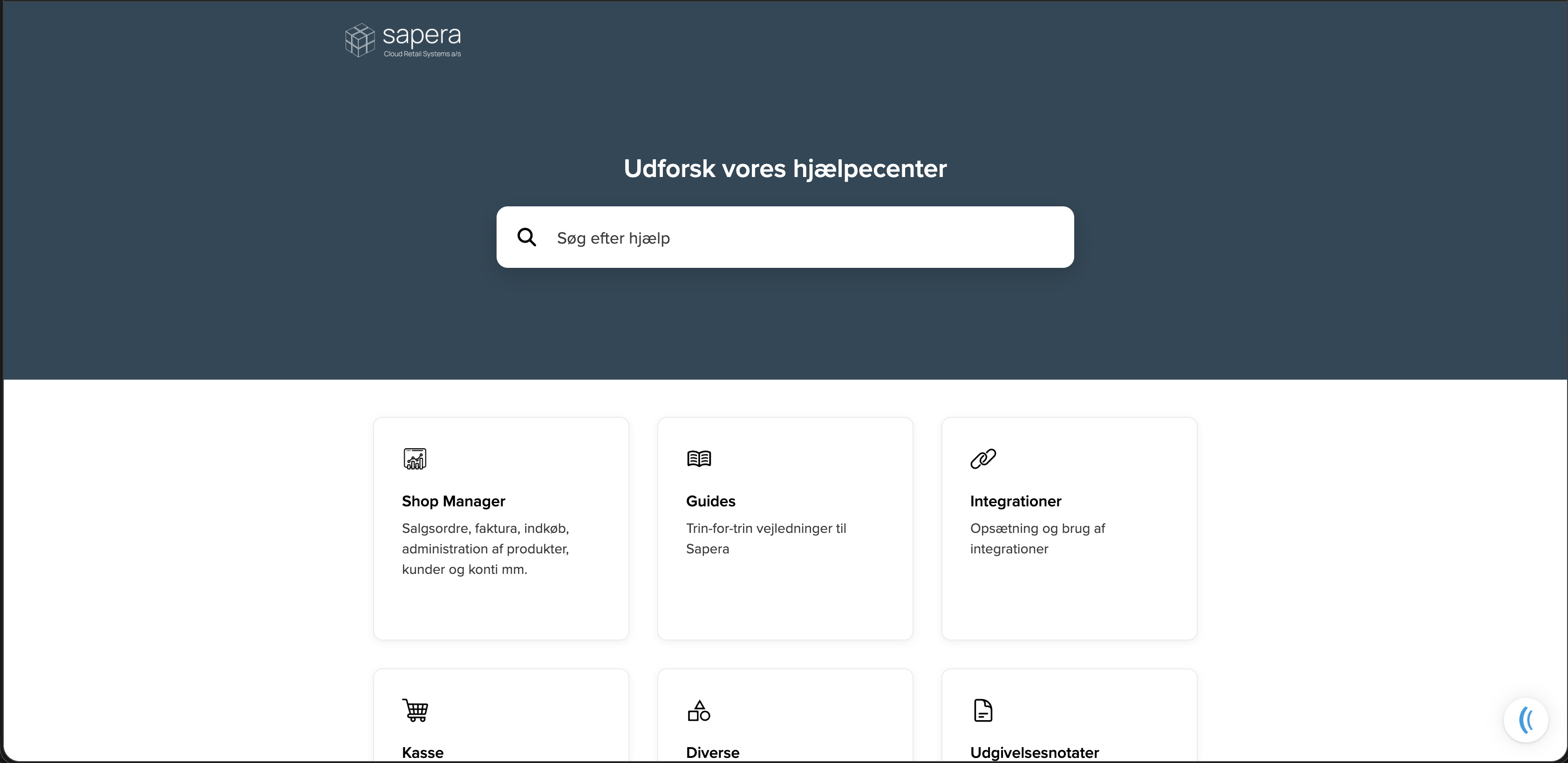The image size is (1568, 763).
Task: Click the magnifying glass search icon
Action: [x=526, y=237]
